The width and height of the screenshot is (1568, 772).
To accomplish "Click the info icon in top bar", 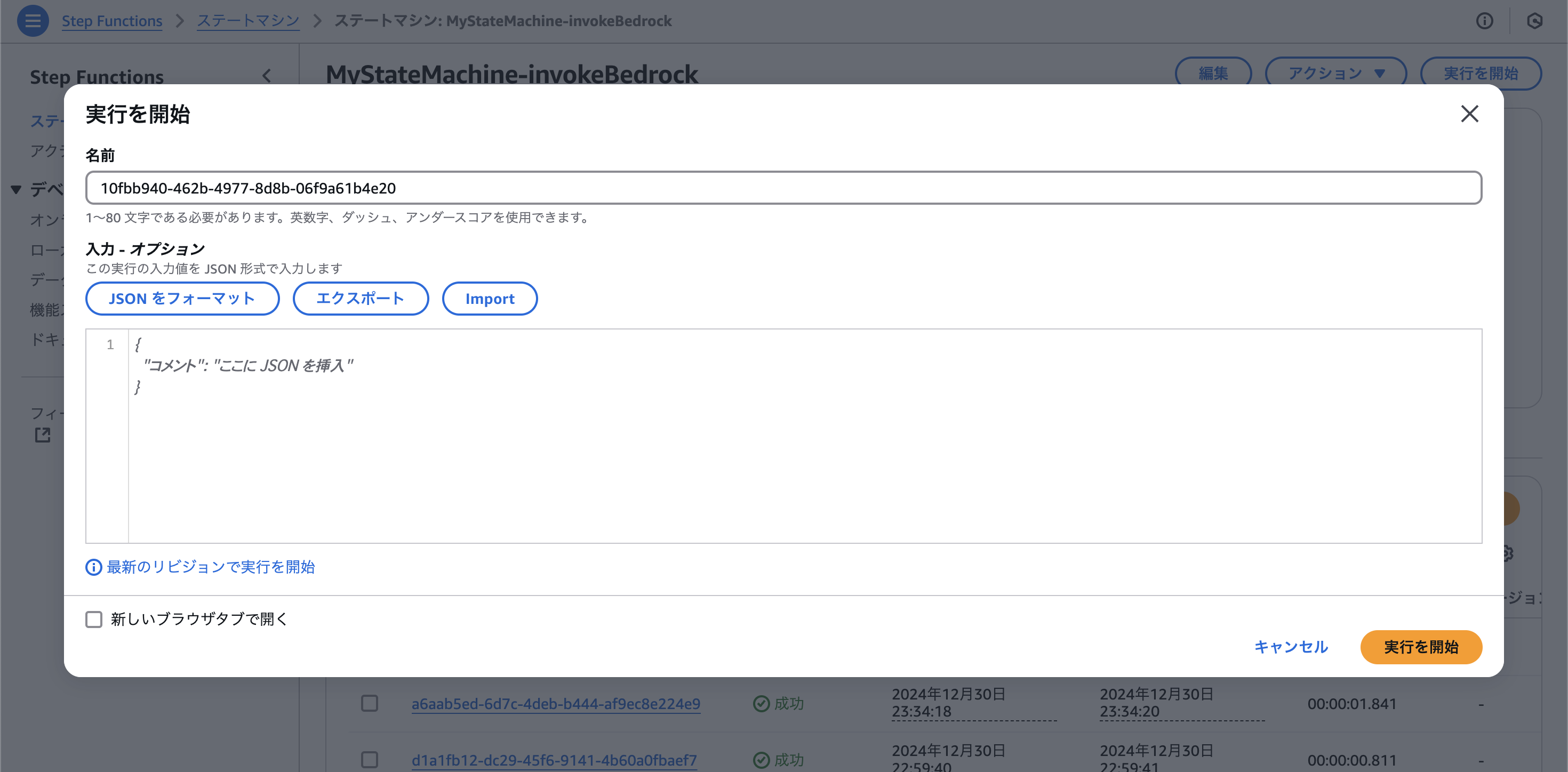I will (1485, 21).
